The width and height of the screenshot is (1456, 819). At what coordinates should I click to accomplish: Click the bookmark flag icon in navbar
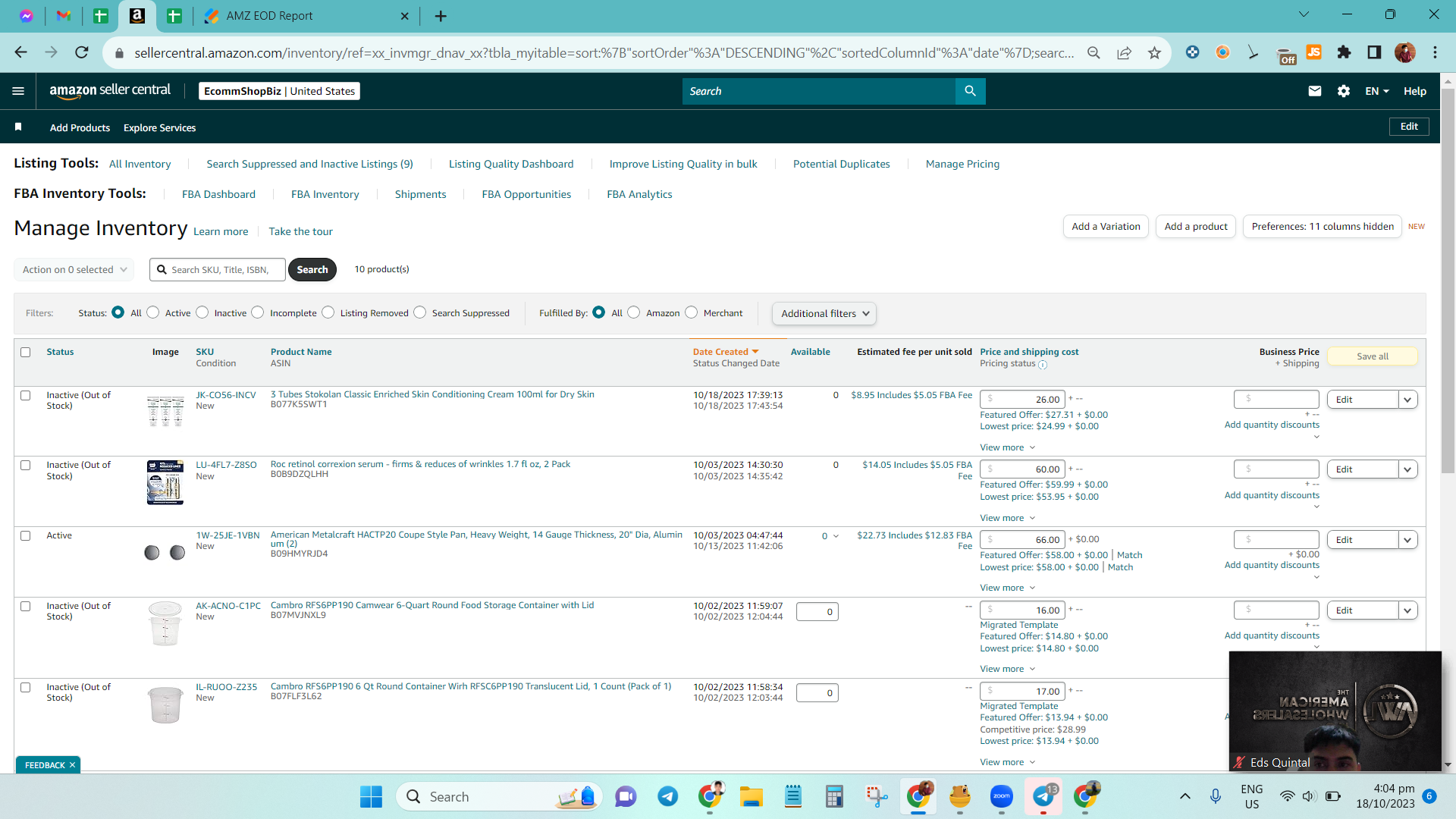[18, 127]
